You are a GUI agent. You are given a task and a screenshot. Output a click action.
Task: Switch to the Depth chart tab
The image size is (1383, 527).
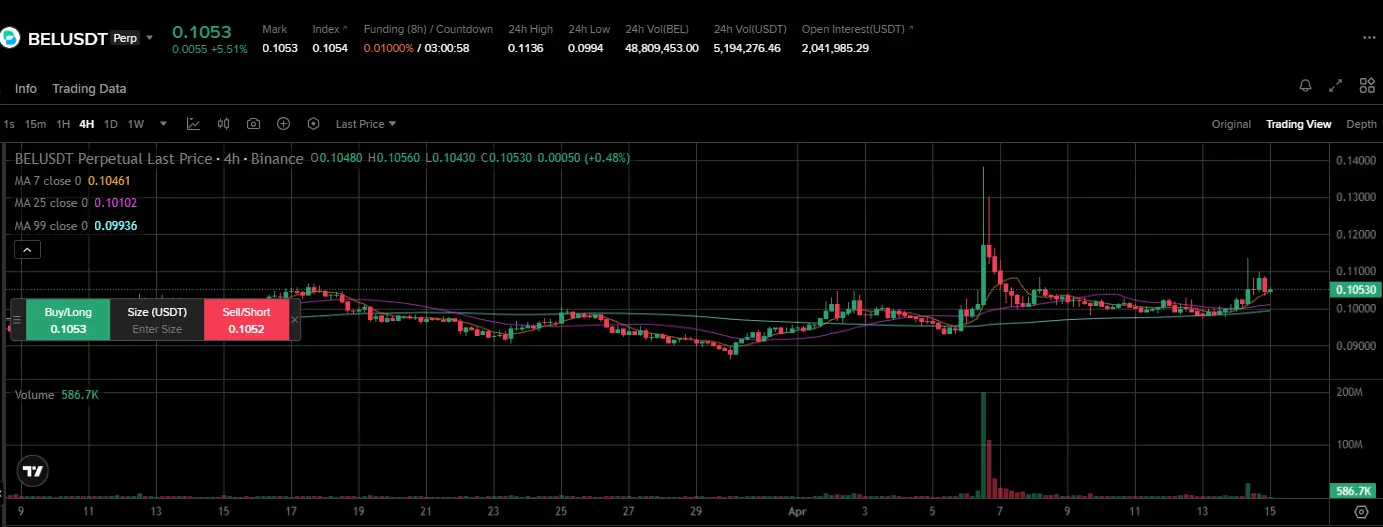pyautogui.click(x=1361, y=124)
